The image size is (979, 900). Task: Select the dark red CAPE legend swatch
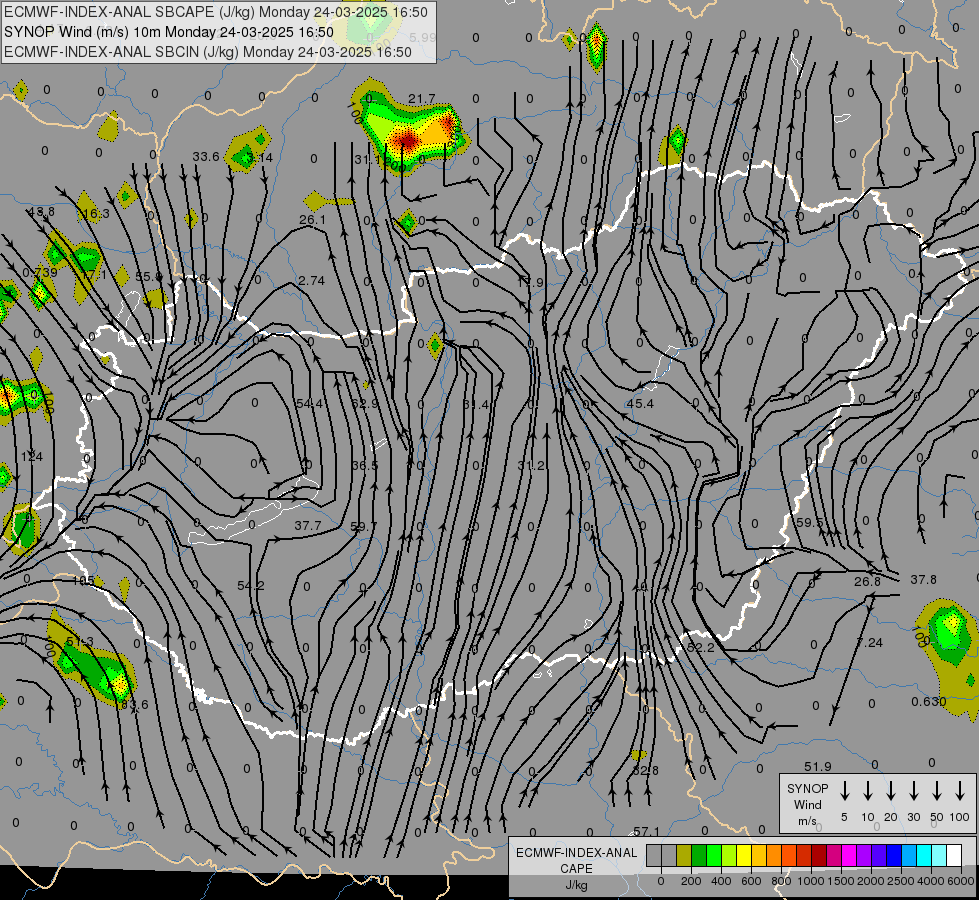pos(819,855)
